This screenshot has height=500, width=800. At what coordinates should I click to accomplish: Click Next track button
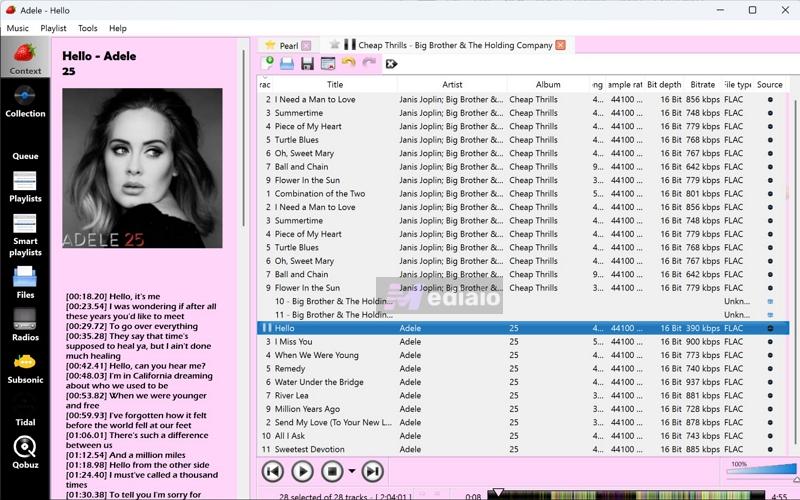click(372, 471)
